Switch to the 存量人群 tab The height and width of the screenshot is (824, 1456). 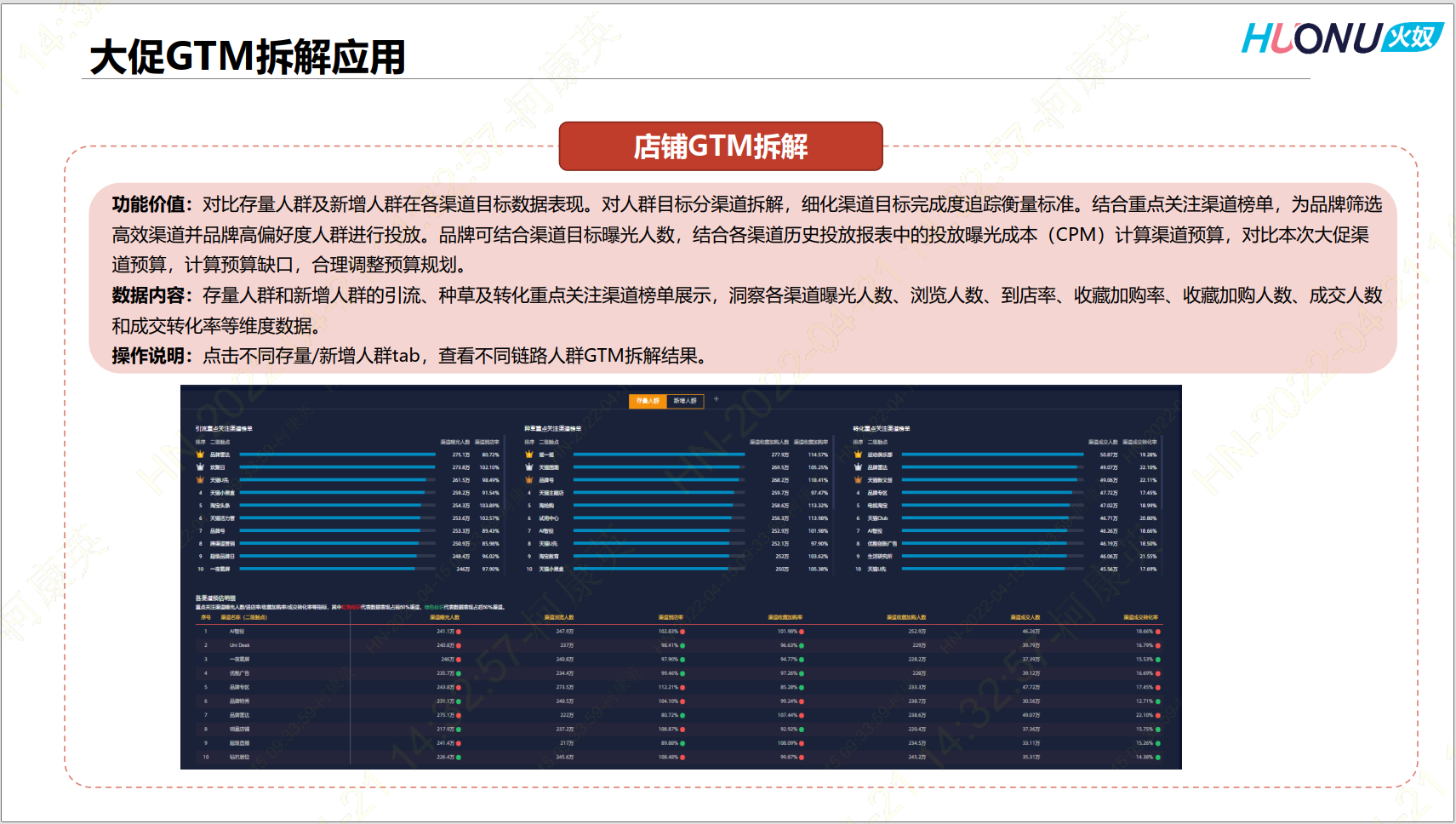(648, 401)
